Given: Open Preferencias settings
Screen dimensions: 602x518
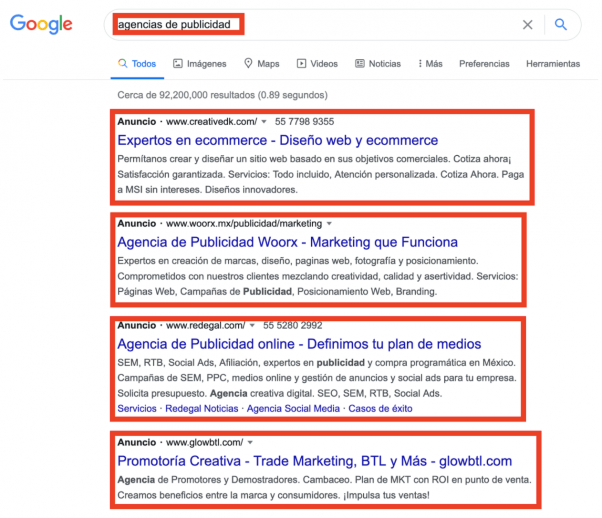Looking at the screenshot, I should point(484,64).
